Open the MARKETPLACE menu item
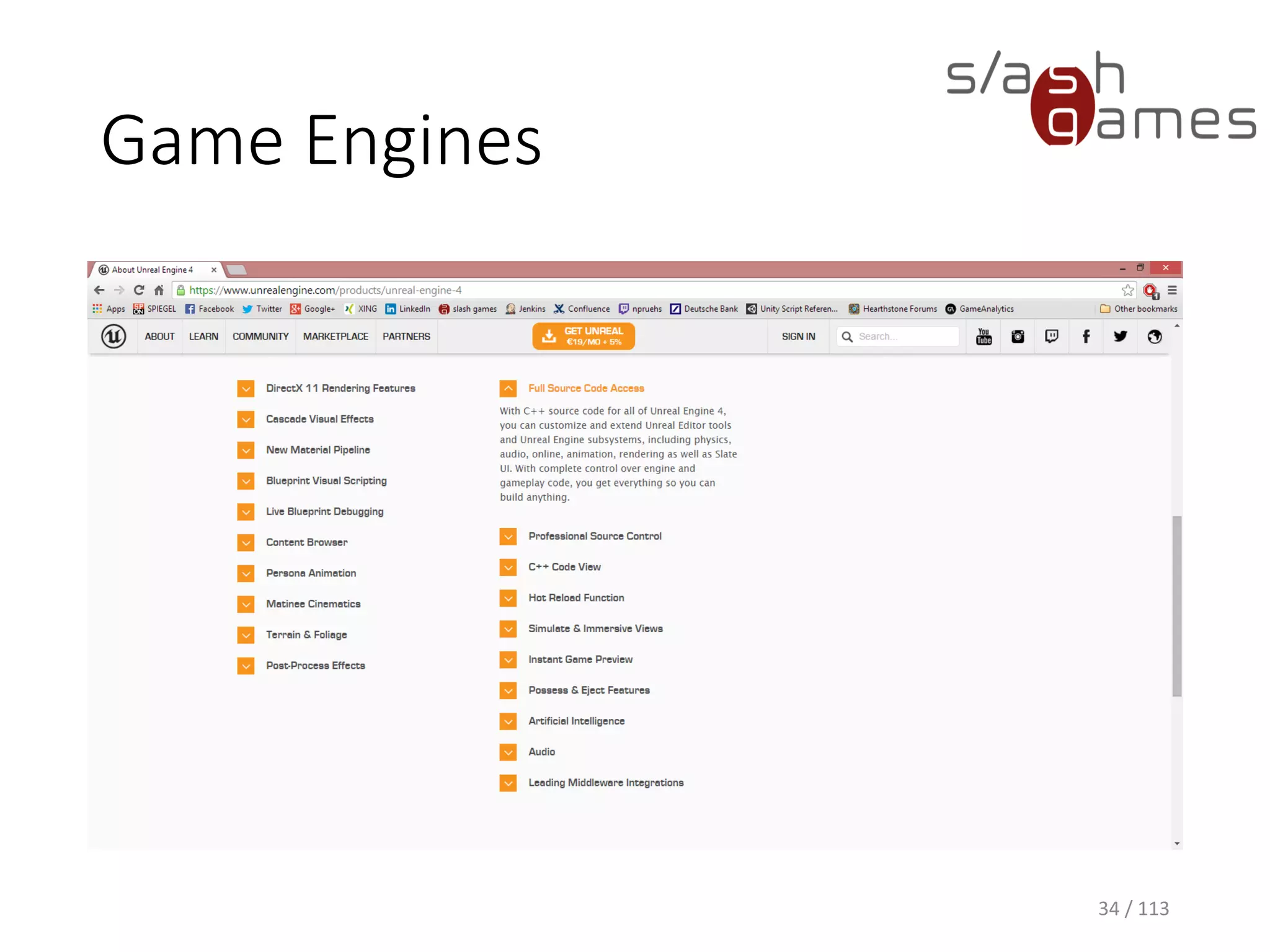Screen dimensions: 1270x952 tap(335, 337)
